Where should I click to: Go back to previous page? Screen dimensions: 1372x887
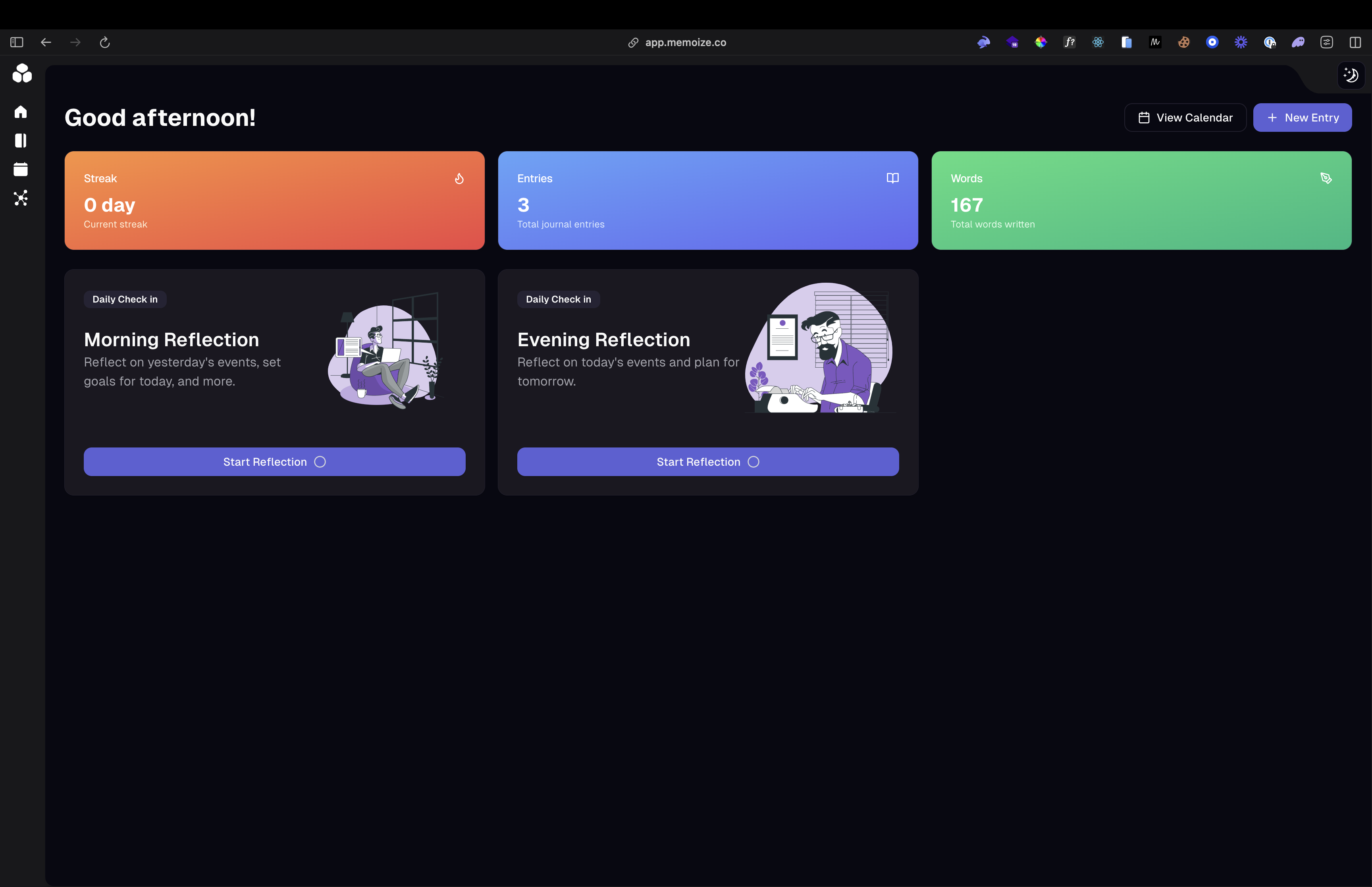click(46, 42)
